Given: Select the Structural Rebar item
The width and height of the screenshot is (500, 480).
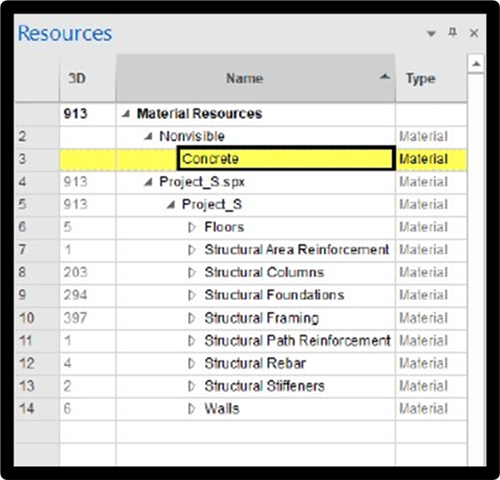Looking at the screenshot, I should (x=255, y=363).
